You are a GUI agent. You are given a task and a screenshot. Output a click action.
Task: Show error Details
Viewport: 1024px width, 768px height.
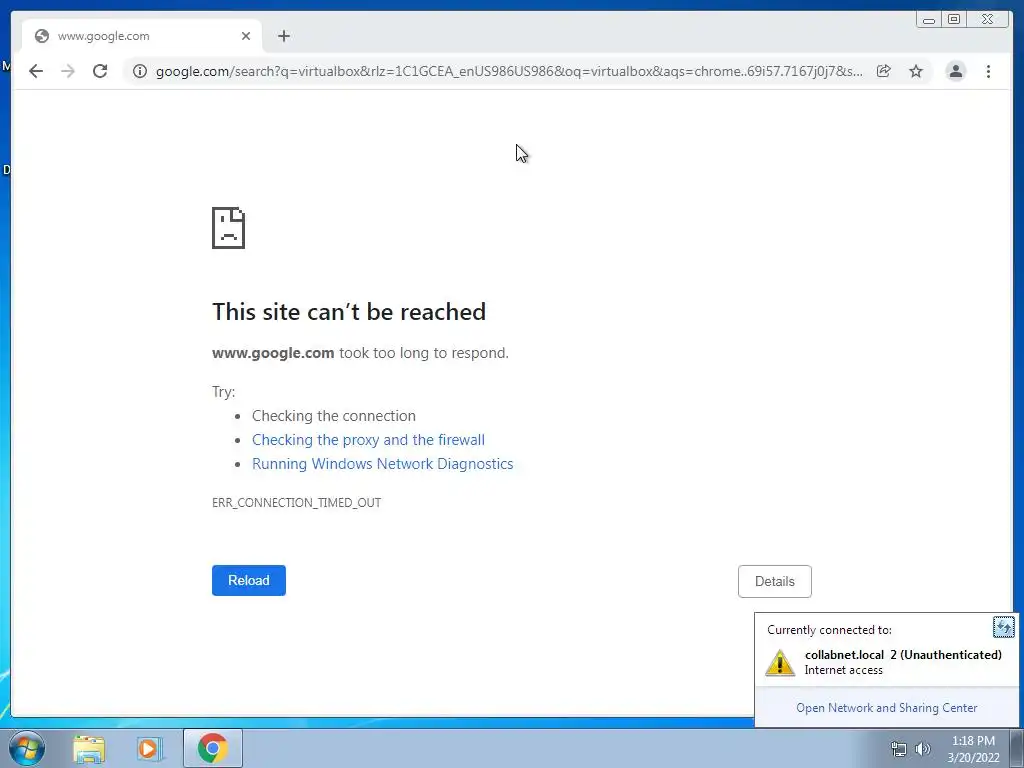tap(775, 581)
